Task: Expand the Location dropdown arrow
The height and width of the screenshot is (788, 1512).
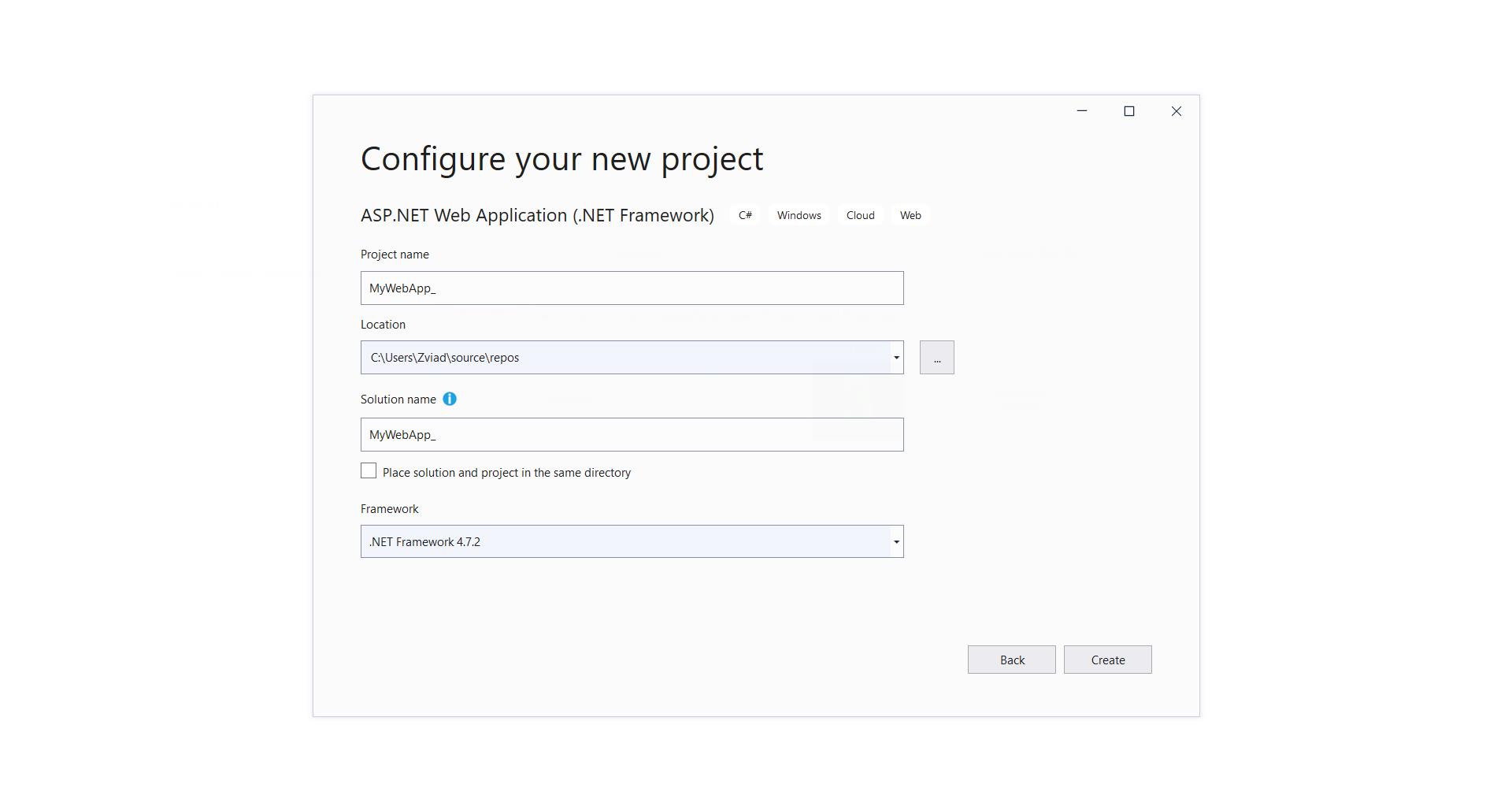Action: pyautogui.click(x=896, y=358)
